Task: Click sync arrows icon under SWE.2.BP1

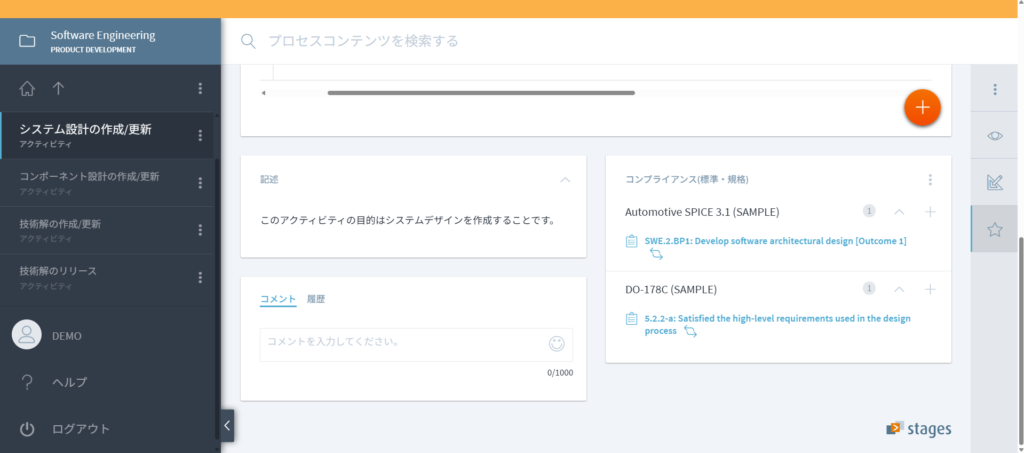Action: (656, 255)
